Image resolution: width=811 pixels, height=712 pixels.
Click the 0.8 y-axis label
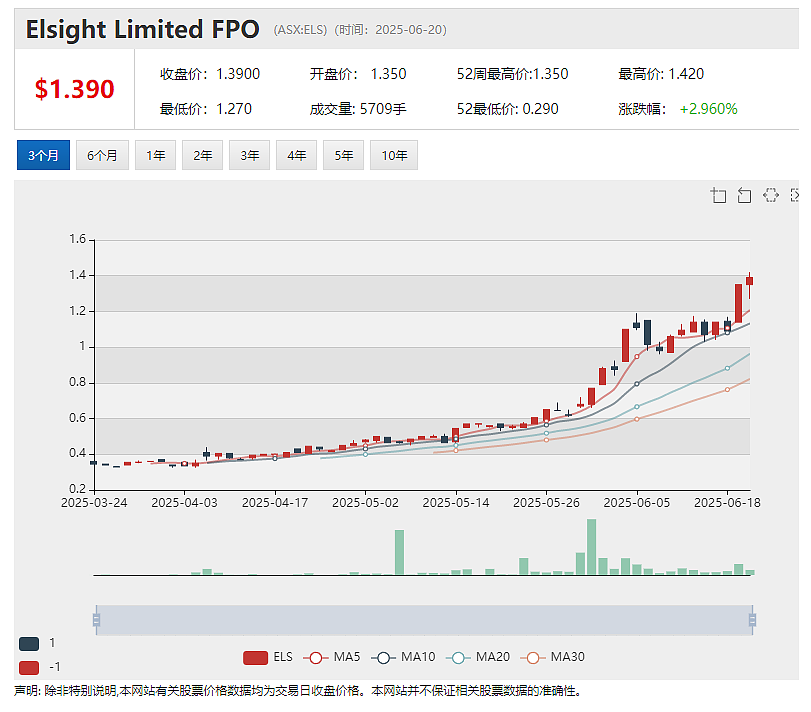pos(78,382)
